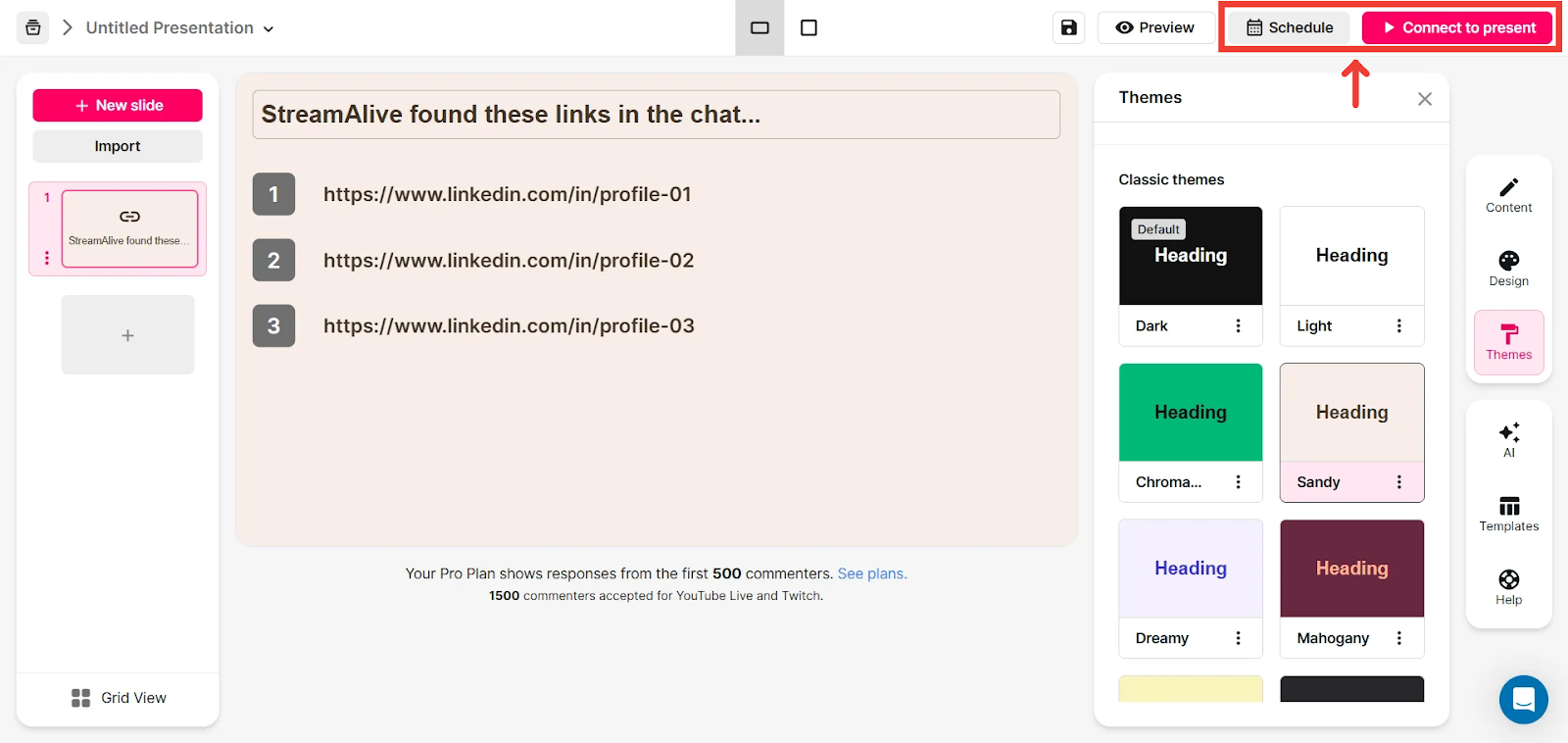Viewport: 1568px width, 743px height.
Task: Select the Light theme swatch
Action: tap(1352, 256)
